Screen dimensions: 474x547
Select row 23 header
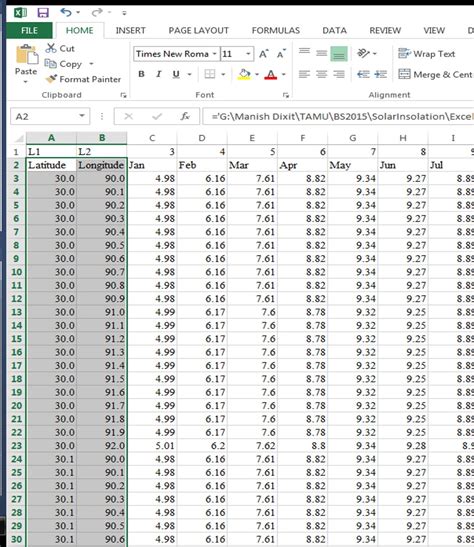pyautogui.click(x=16, y=445)
